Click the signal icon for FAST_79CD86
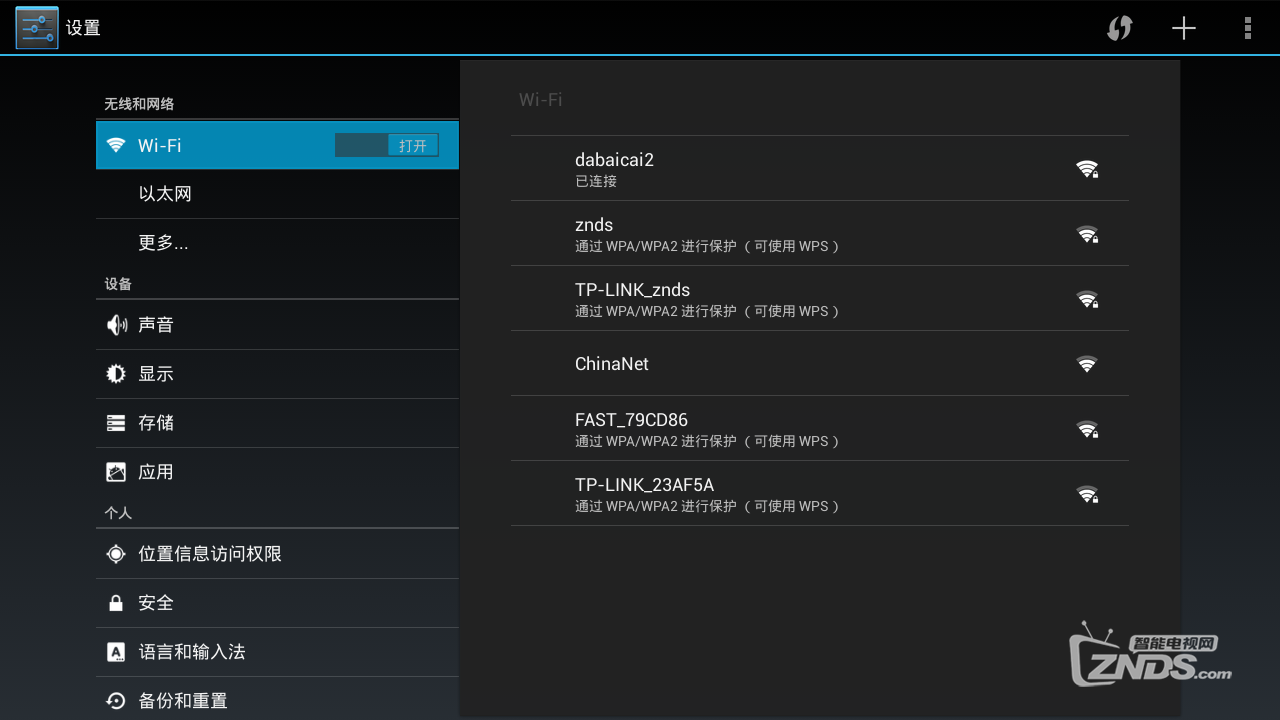Image resolution: width=1280 pixels, height=720 pixels. (x=1087, y=429)
